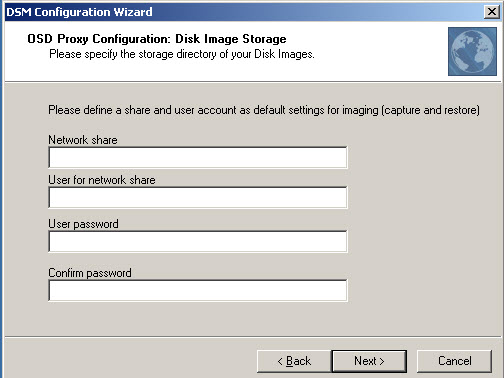Focus the Network share input field

point(198,157)
